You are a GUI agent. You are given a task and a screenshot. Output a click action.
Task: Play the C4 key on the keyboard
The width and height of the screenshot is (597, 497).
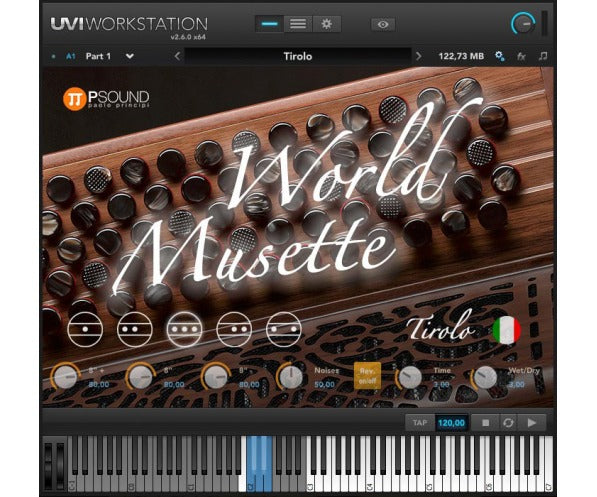370,484
